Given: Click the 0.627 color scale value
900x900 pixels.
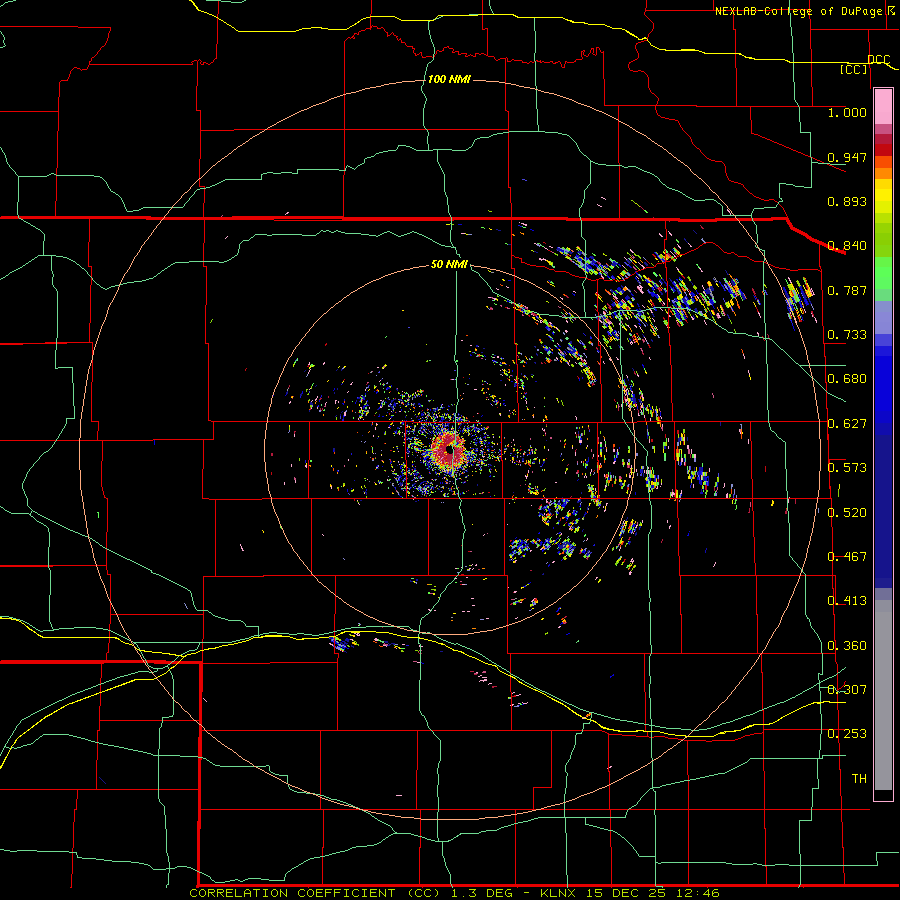Looking at the screenshot, I should 847,424.
